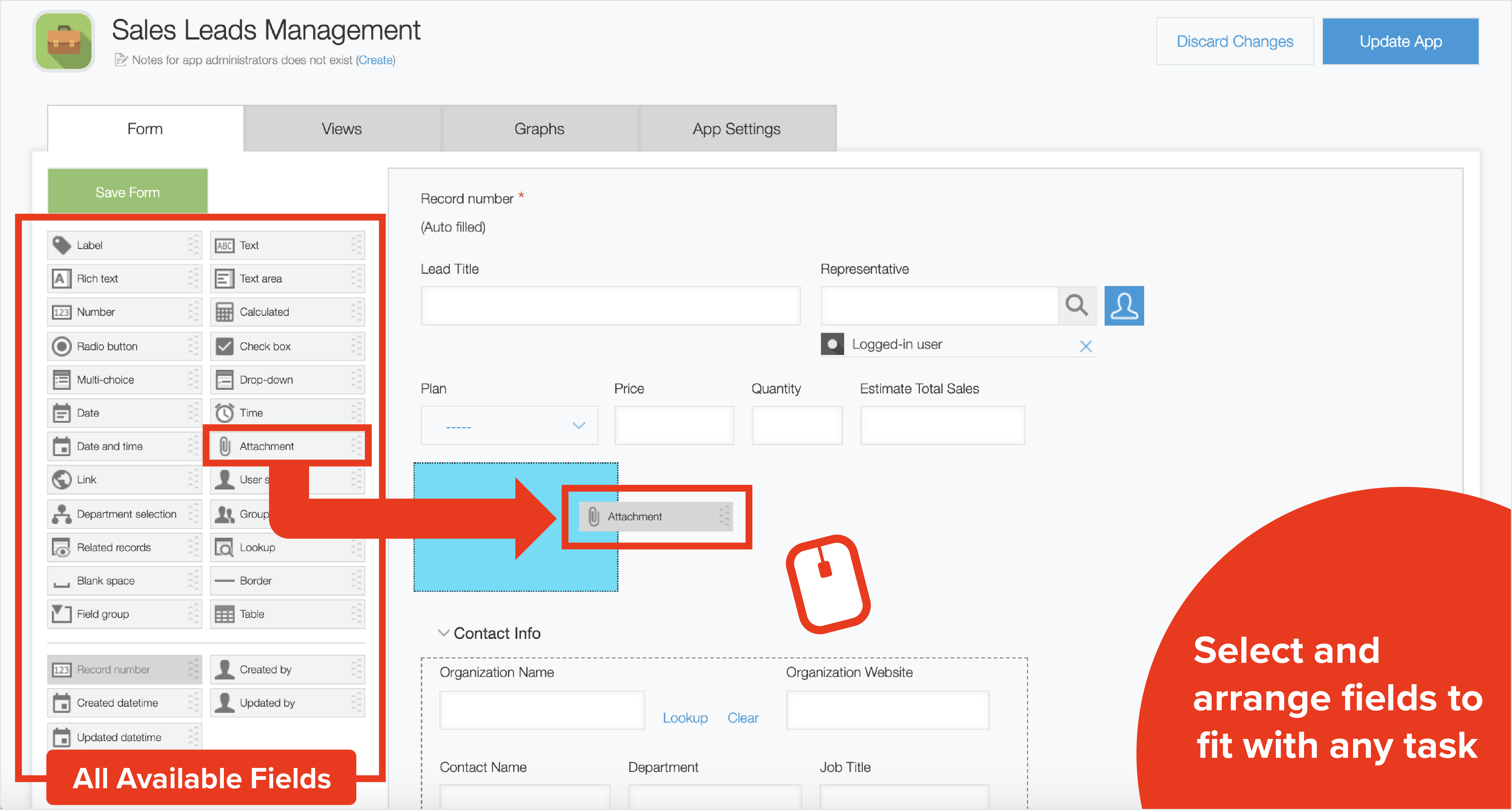The width and height of the screenshot is (1512, 810).
Task: Open the App Settings tab
Action: (x=736, y=128)
